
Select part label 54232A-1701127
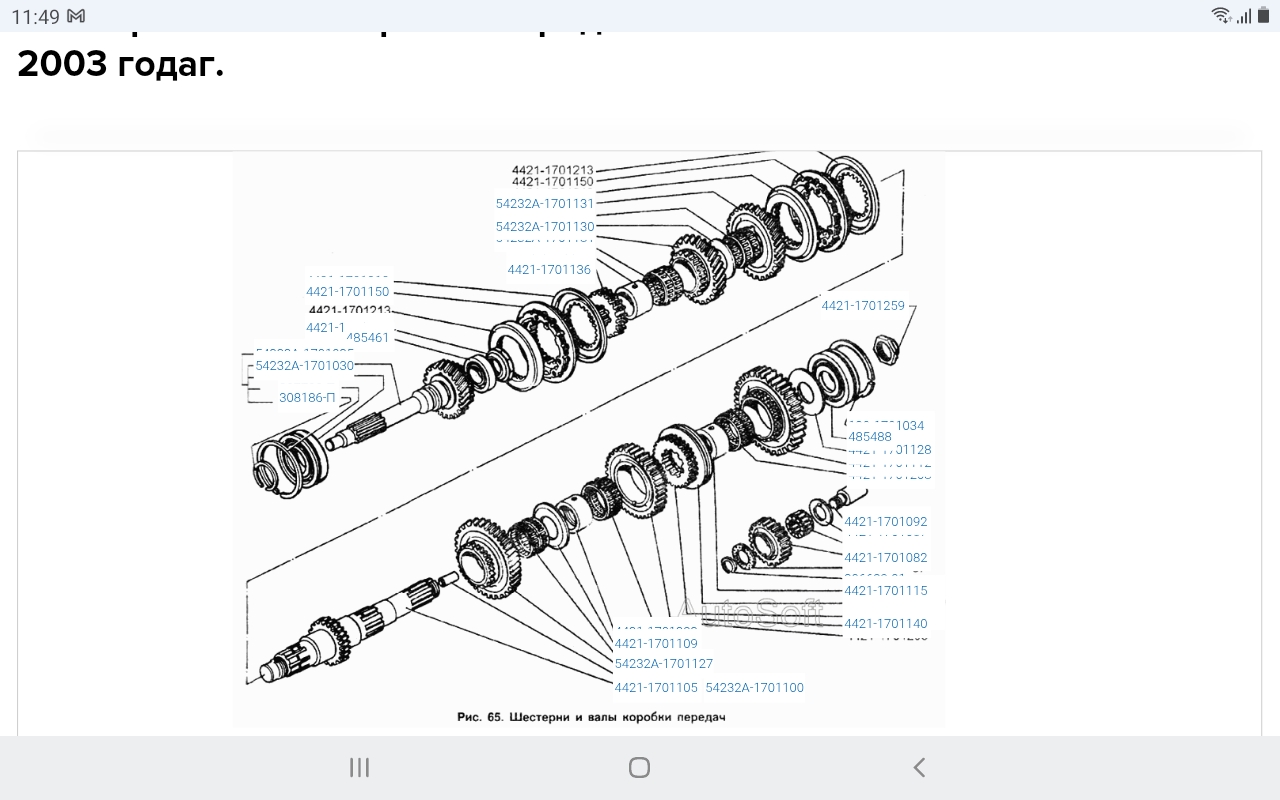click(664, 664)
